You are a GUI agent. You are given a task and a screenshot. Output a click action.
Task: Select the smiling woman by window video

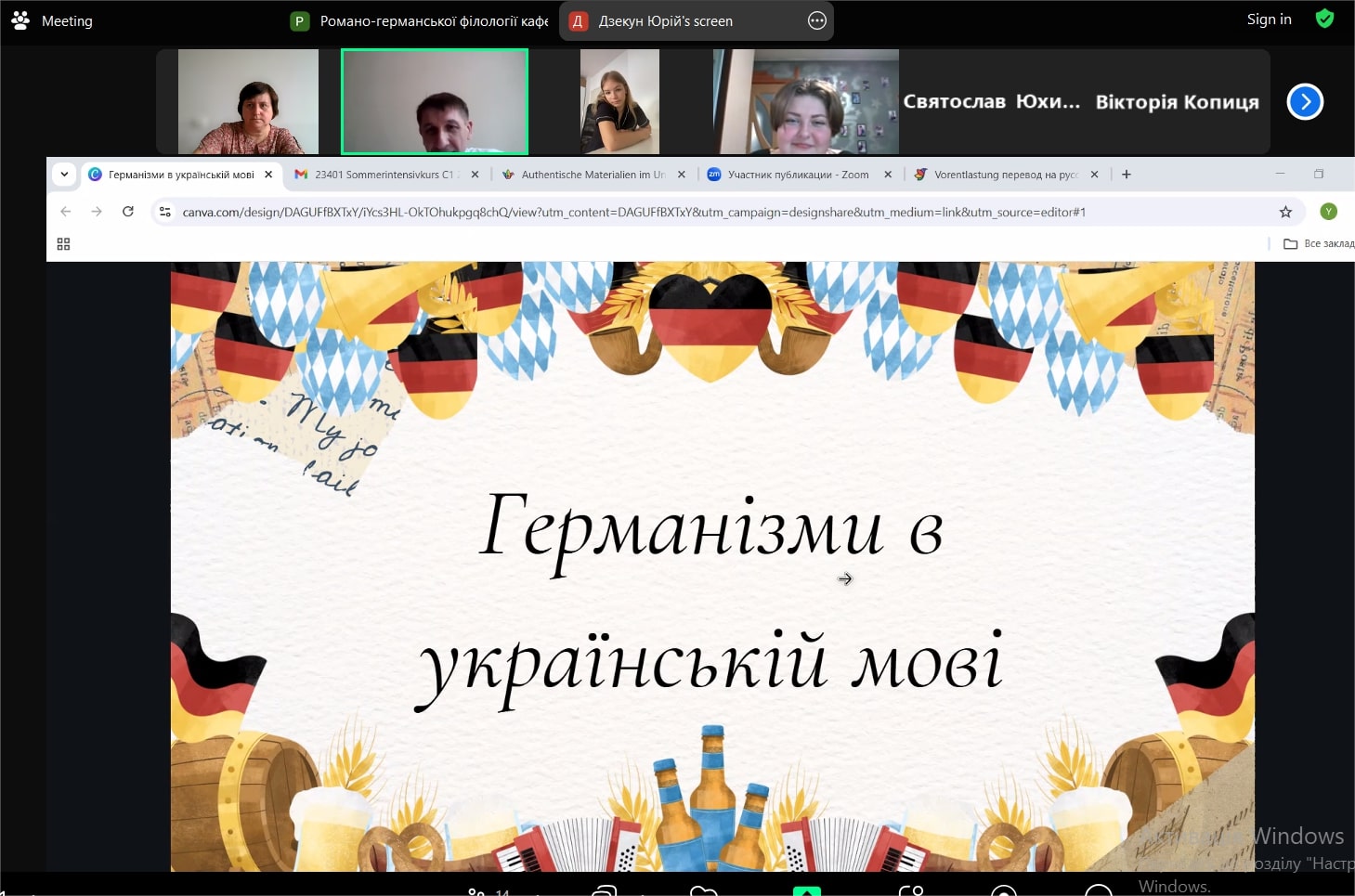pos(805,101)
